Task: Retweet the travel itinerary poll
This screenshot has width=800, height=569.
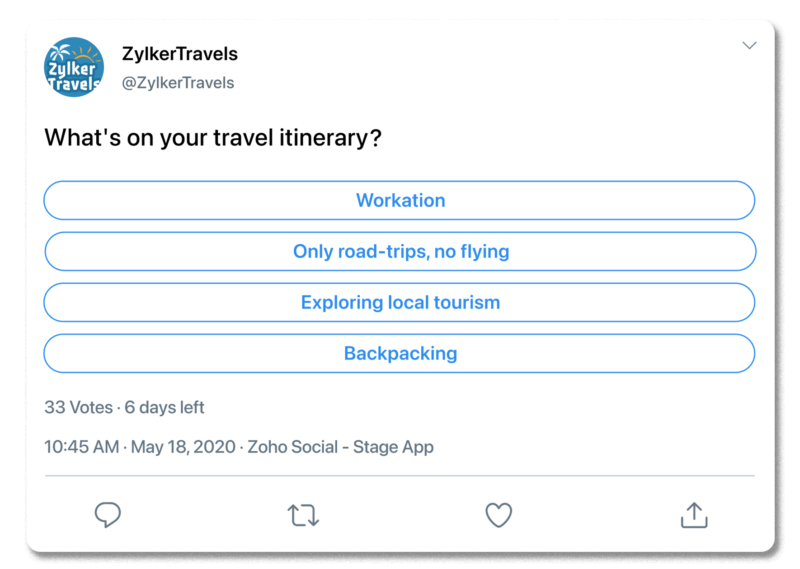Action: [303, 515]
